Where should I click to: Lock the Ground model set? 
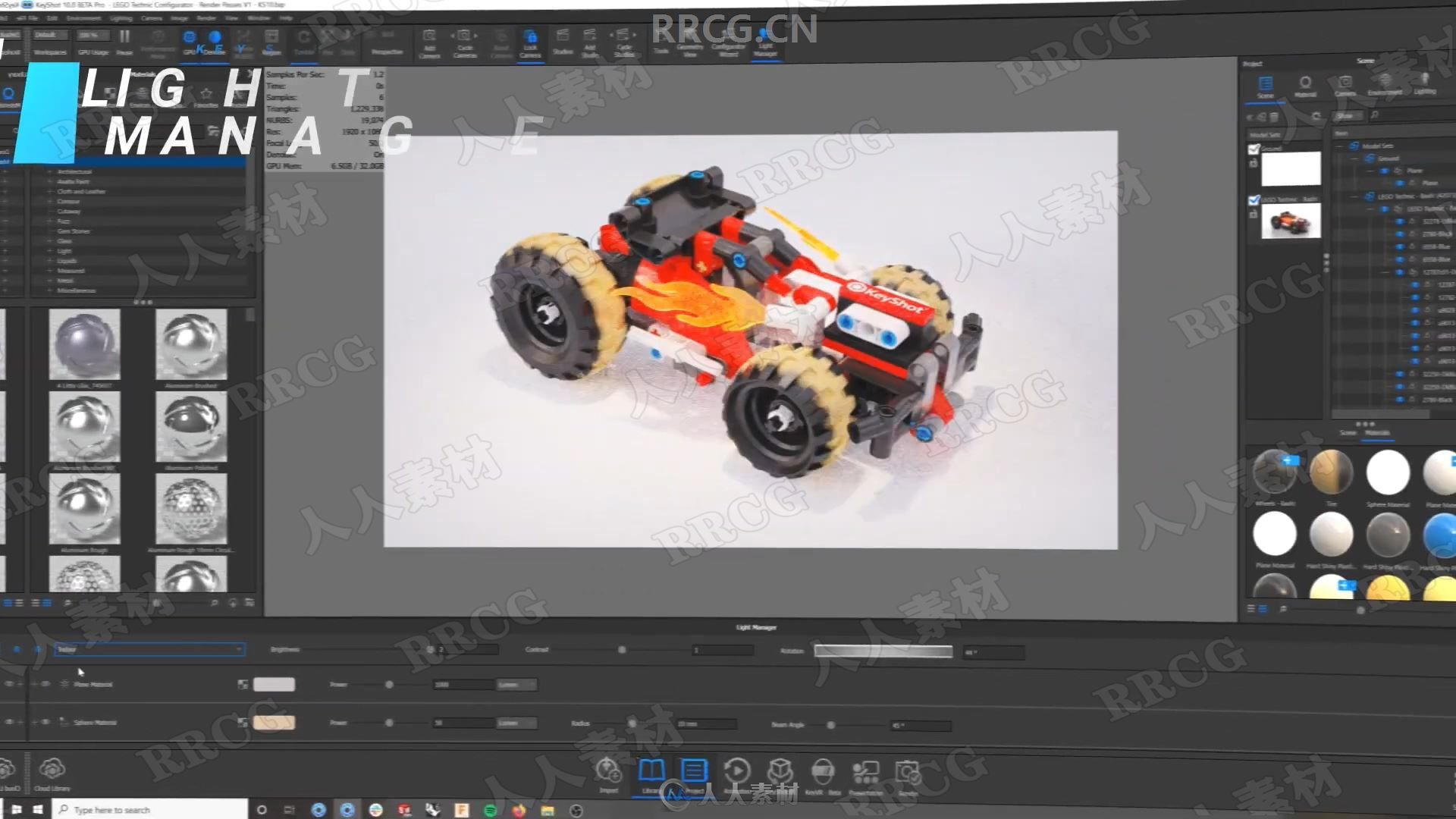tap(1254, 163)
